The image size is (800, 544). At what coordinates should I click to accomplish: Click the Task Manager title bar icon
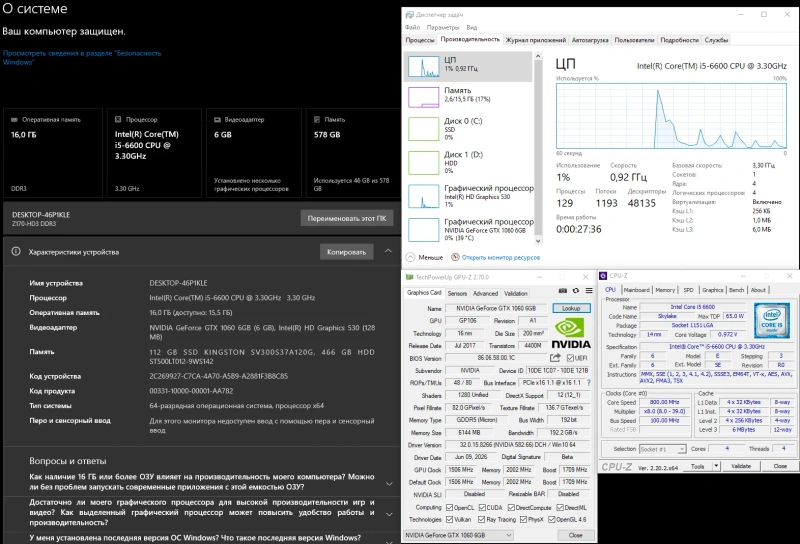tap(409, 15)
